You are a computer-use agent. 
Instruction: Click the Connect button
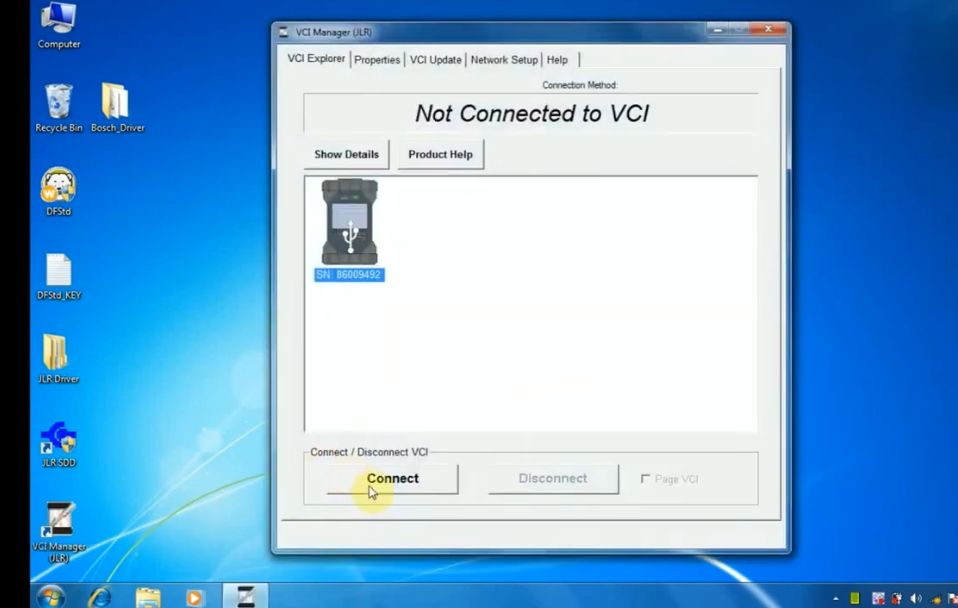point(392,478)
